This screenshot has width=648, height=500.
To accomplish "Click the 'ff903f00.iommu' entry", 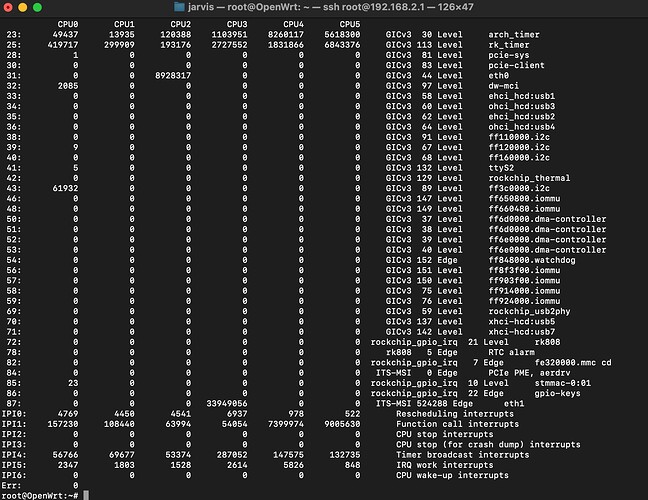I will (x=524, y=281).
